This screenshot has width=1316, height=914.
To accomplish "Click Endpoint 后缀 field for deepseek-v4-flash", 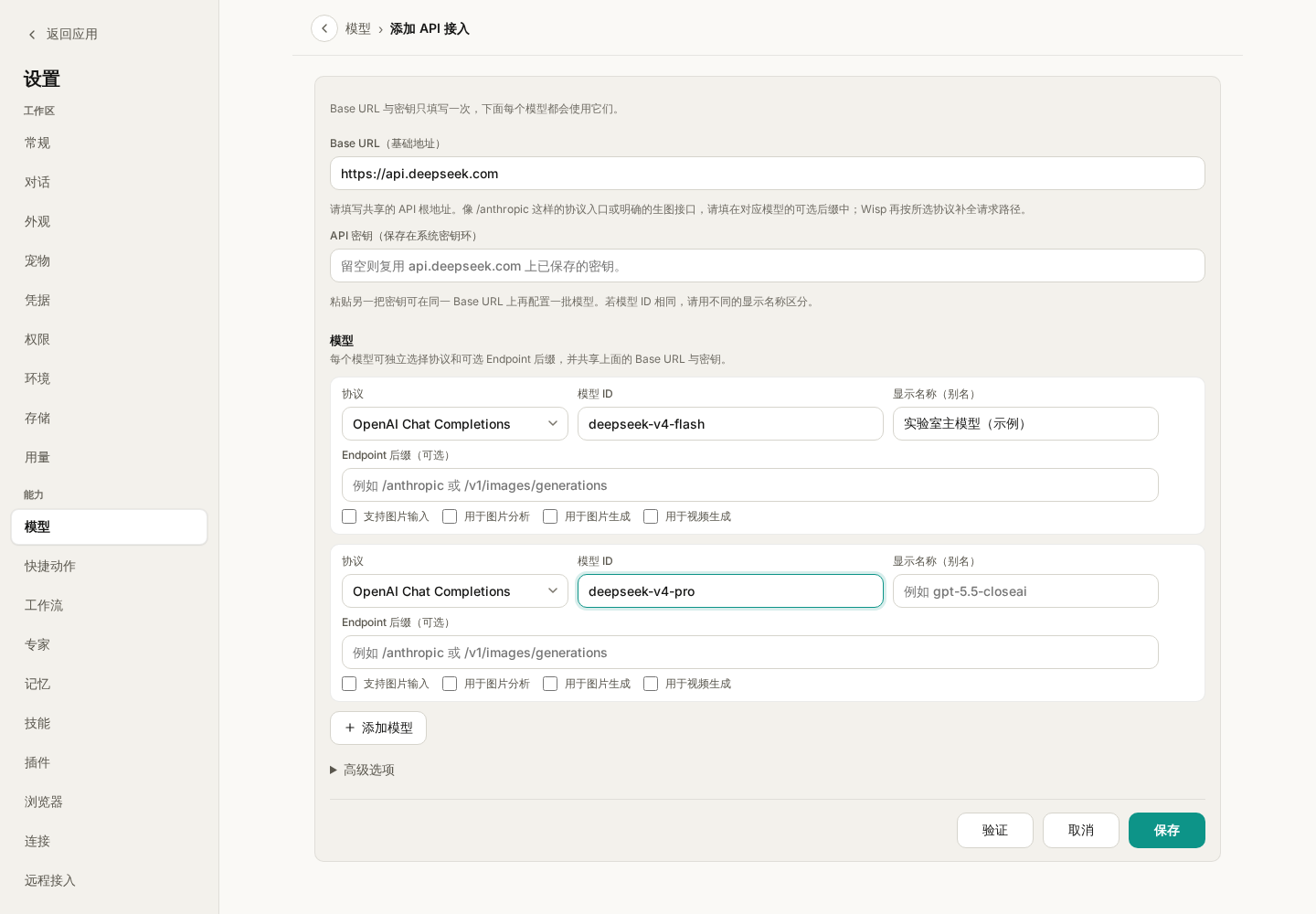I will click(750, 485).
